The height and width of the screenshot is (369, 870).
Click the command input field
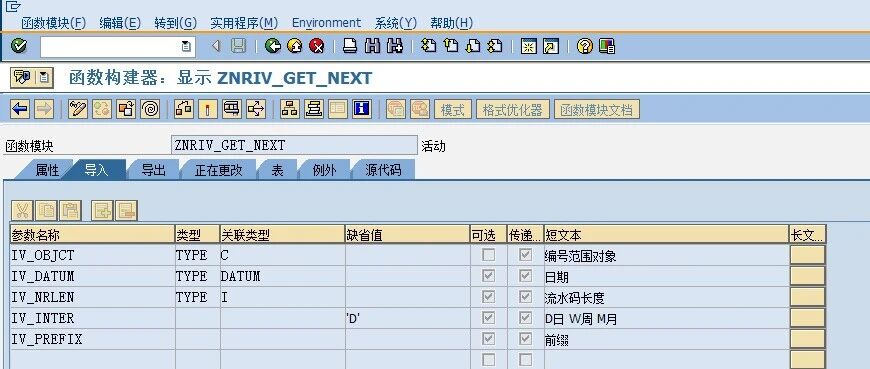click(x=117, y=47)
